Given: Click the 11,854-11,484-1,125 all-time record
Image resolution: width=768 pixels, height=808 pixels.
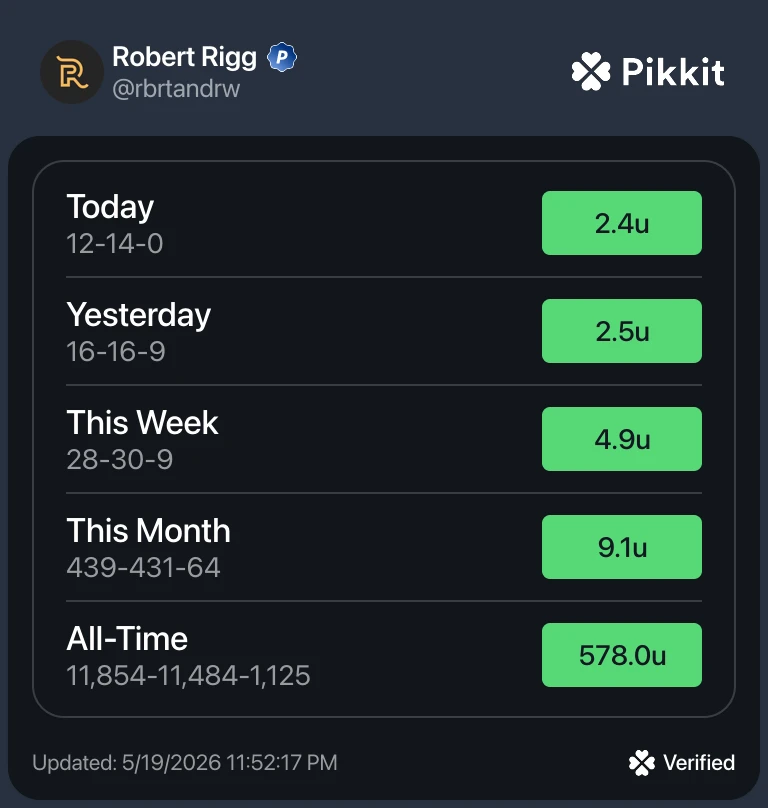Looking at the screenshot, I should [189, 676].
